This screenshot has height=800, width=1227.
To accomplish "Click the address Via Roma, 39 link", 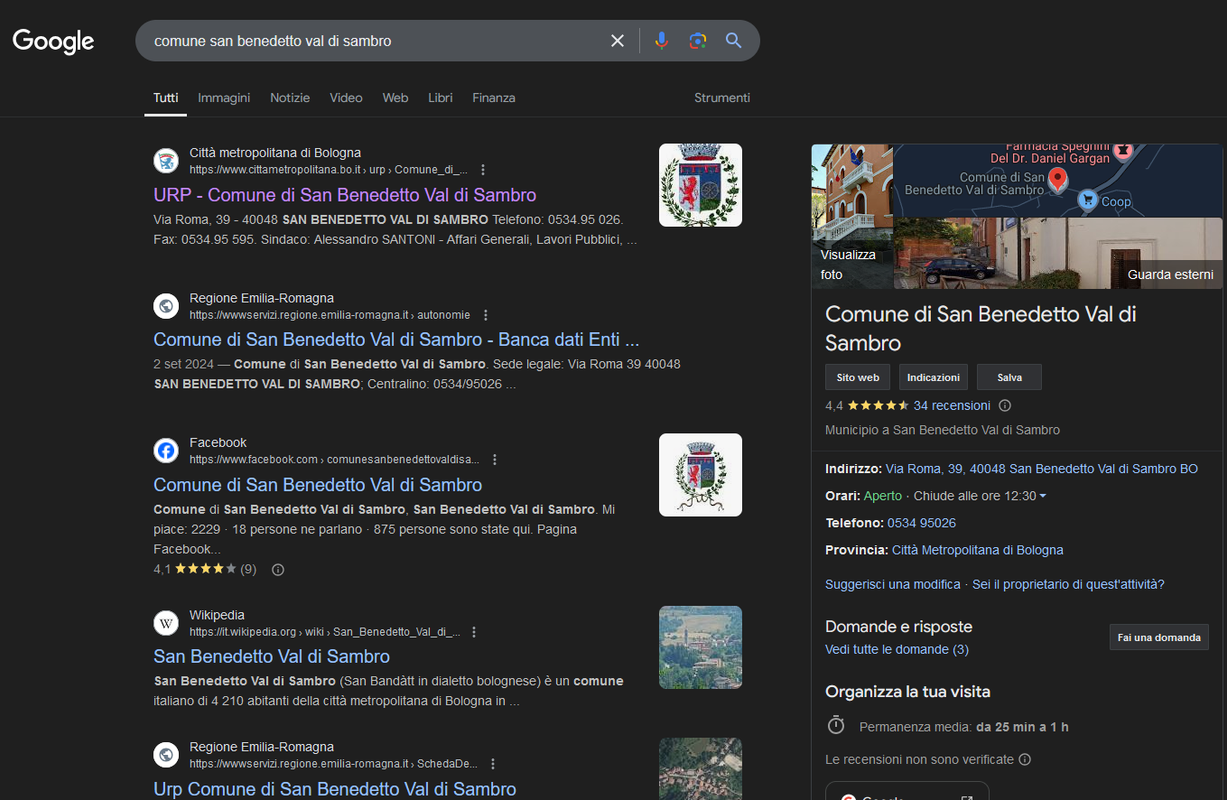I will 1042,469.
